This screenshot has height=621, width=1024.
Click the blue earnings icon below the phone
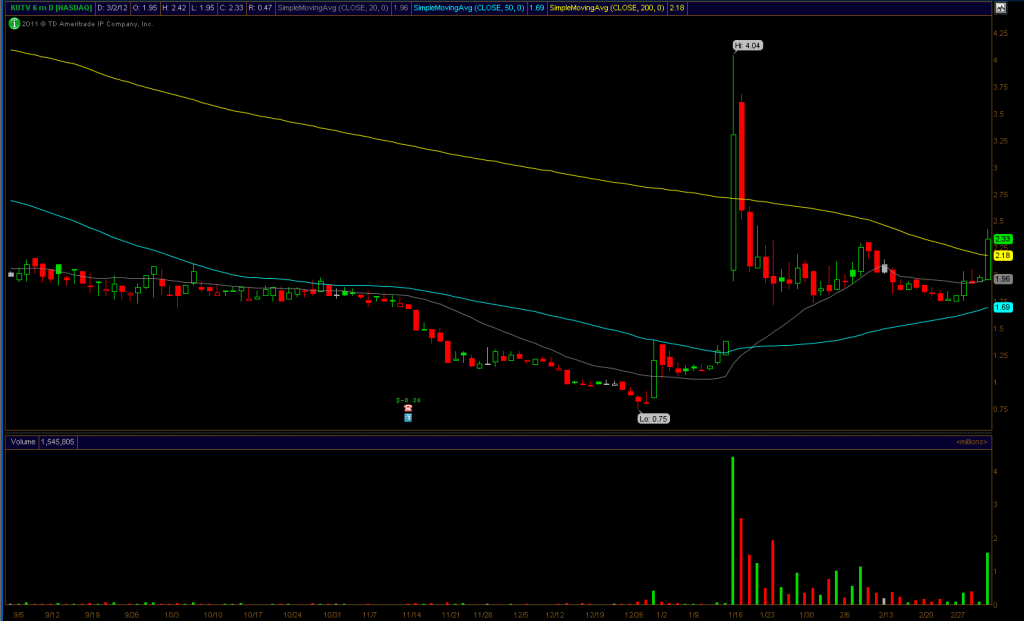coord(408,418)
